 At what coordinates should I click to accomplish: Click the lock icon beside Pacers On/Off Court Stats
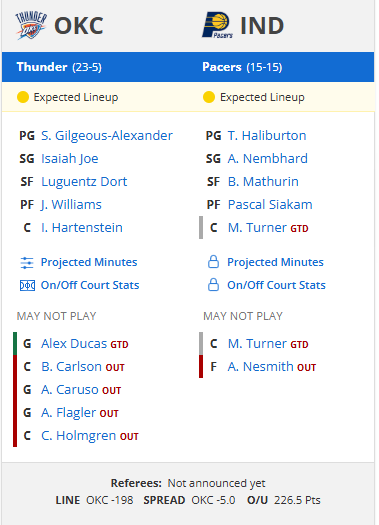click(x=213, y=285)
